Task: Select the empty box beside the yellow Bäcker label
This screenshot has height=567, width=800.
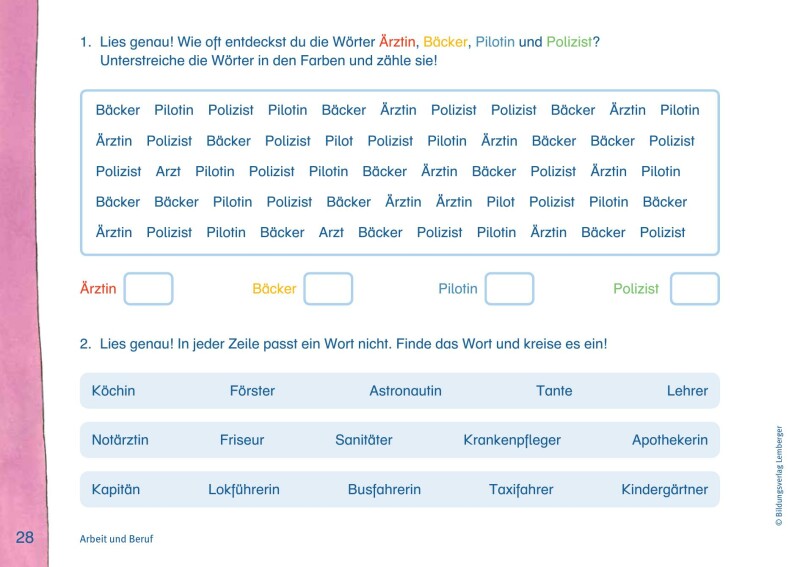Action: 328,289
